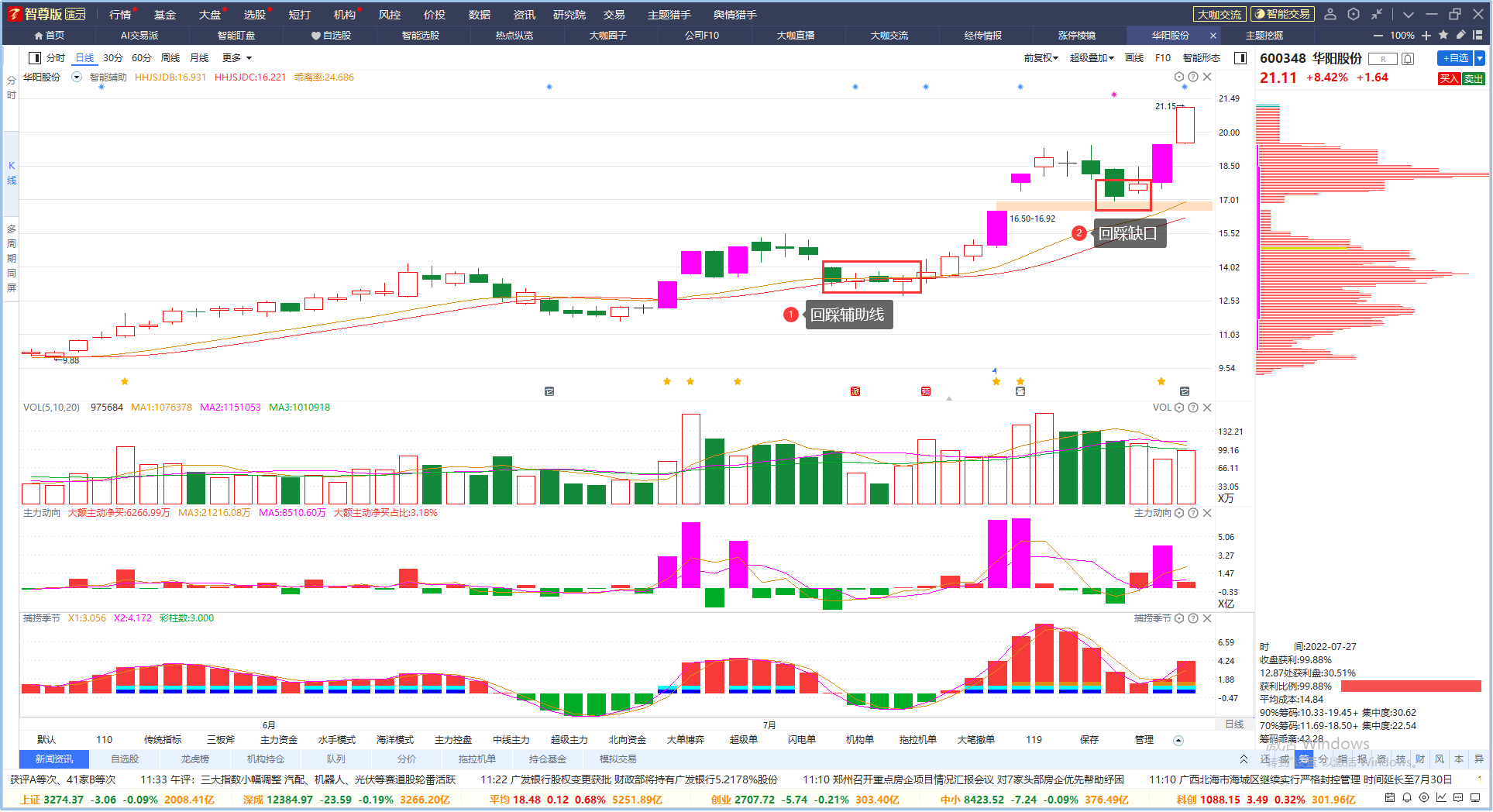Click the message bubble icon in status bar

click(1458, 797)
